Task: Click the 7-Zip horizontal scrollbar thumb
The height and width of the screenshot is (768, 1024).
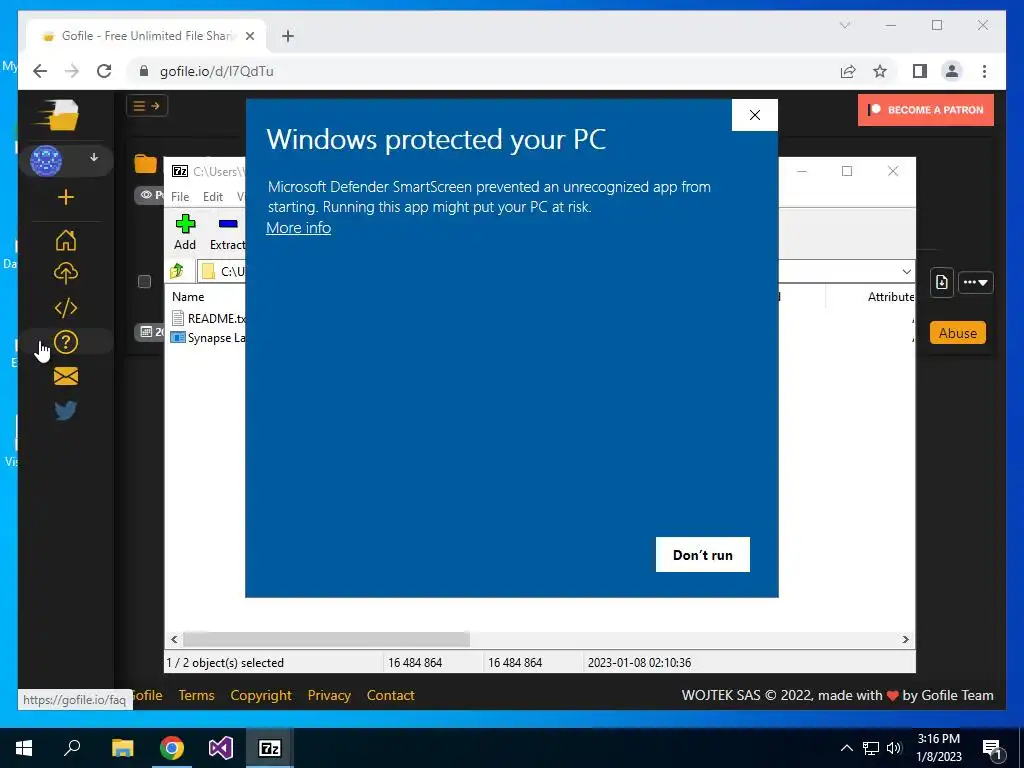Action: (326, 639)
